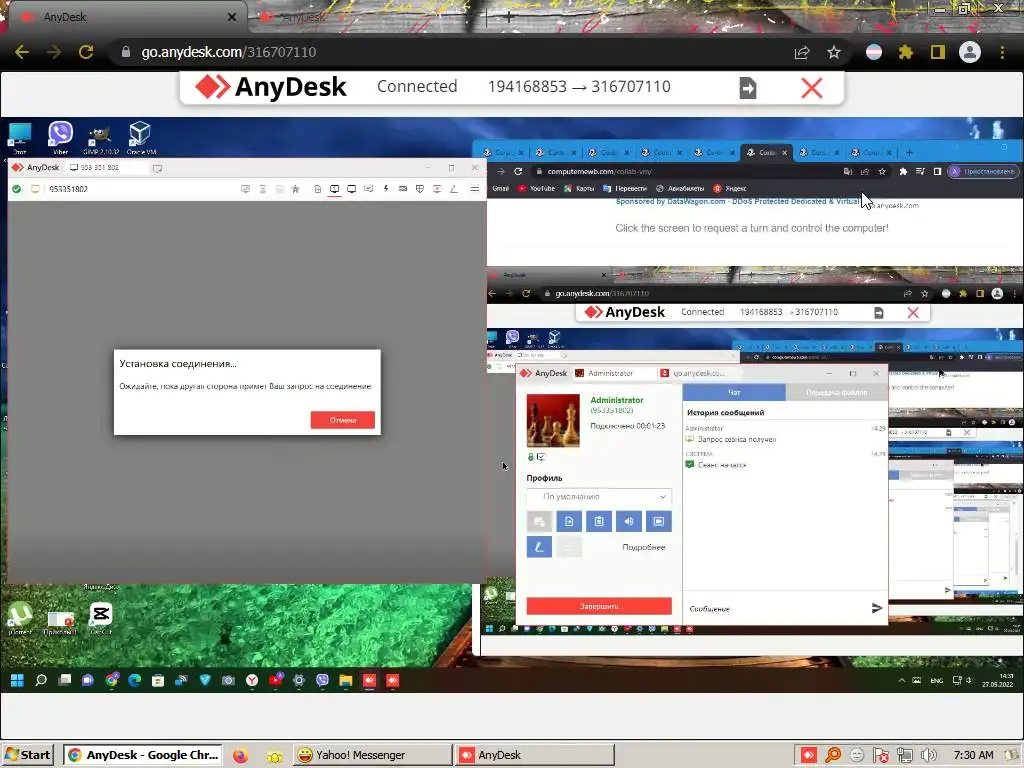Select the active AnyDesk tab in the outer Chrome
The image size is (1024, 768).
coord(129,17)
